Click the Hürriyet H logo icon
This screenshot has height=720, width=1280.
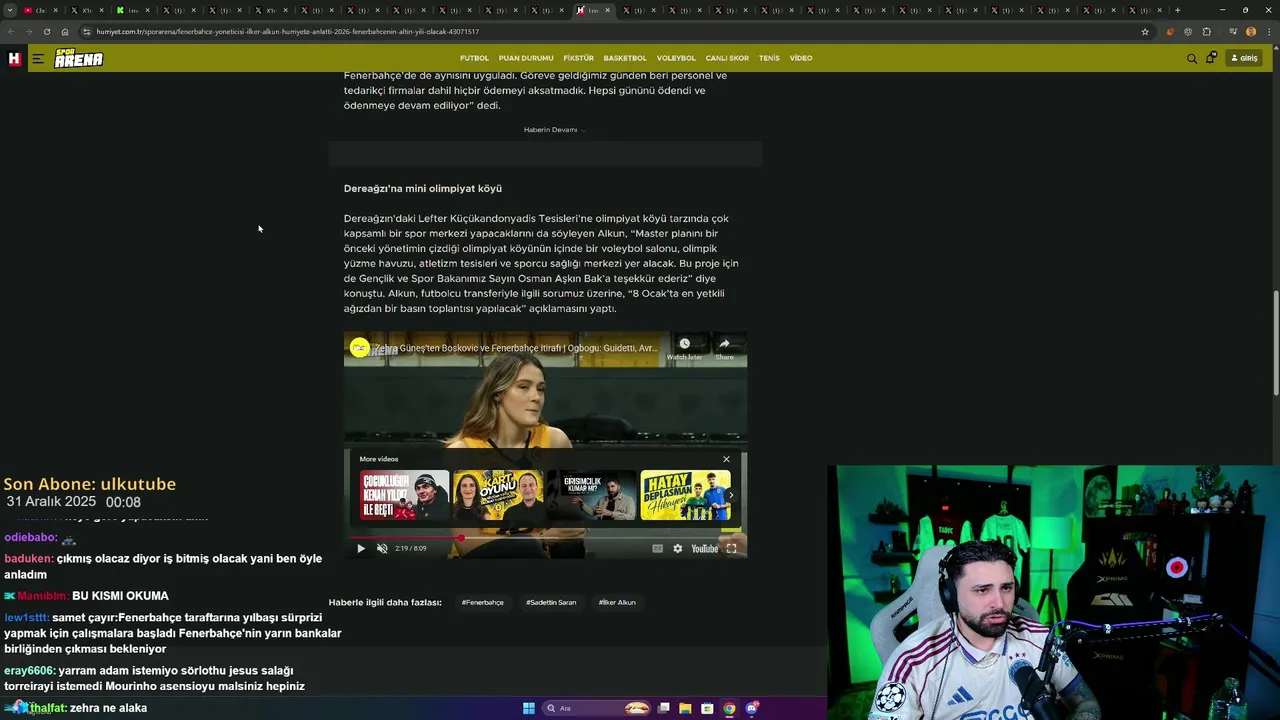tap(14, 58)
